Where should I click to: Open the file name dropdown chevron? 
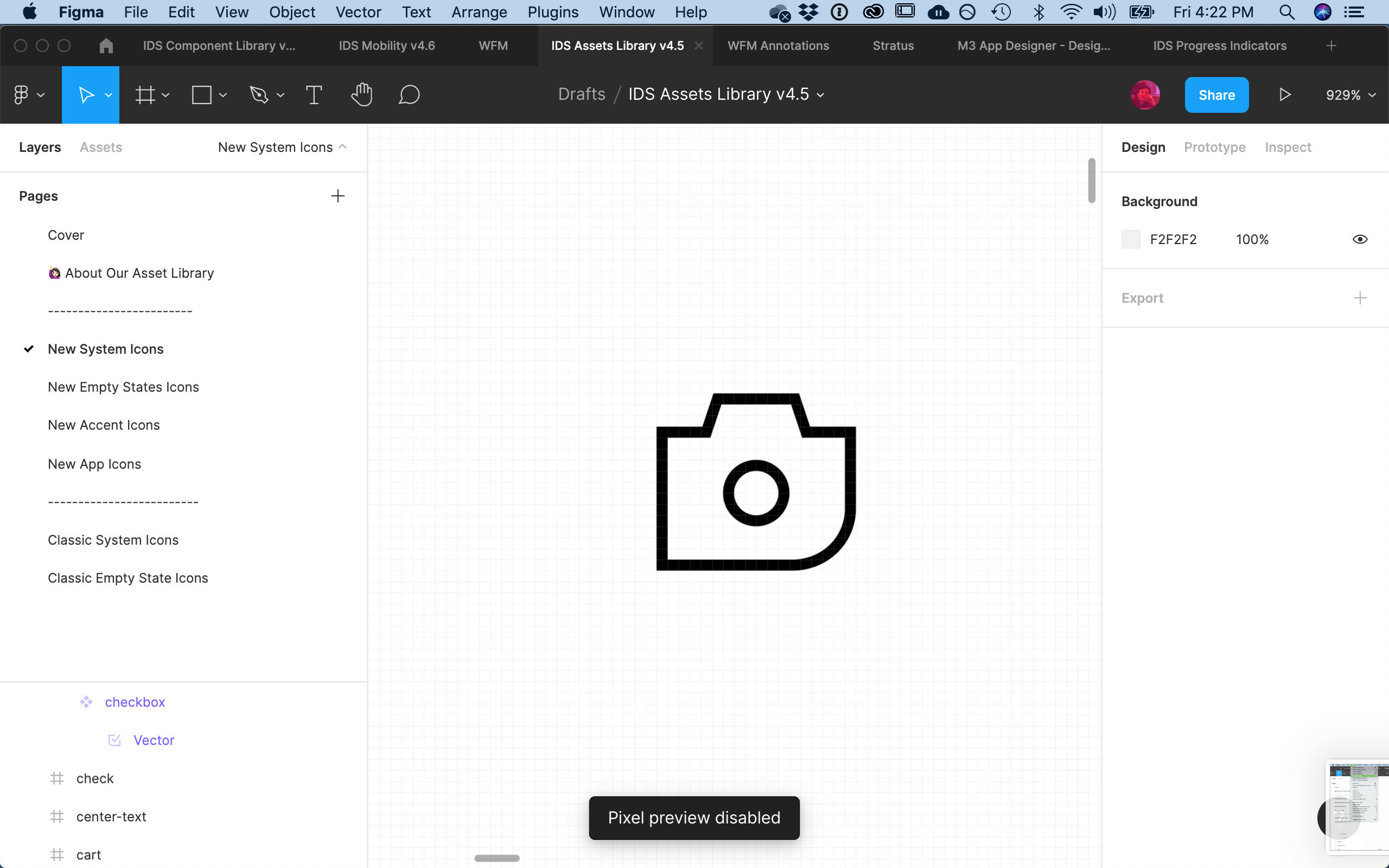tap(821, 95)
